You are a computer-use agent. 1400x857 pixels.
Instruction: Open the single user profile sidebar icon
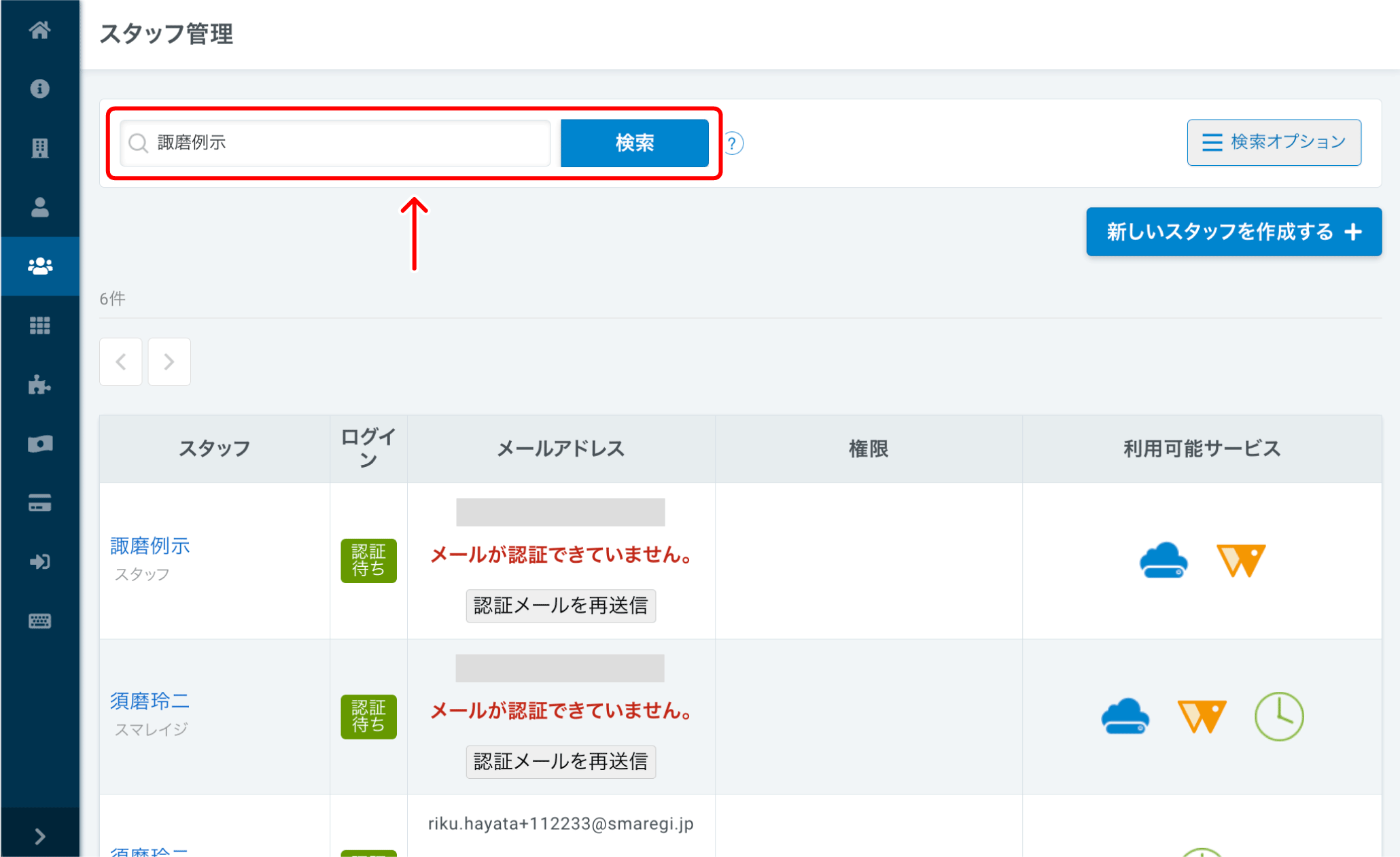(39, 207)
